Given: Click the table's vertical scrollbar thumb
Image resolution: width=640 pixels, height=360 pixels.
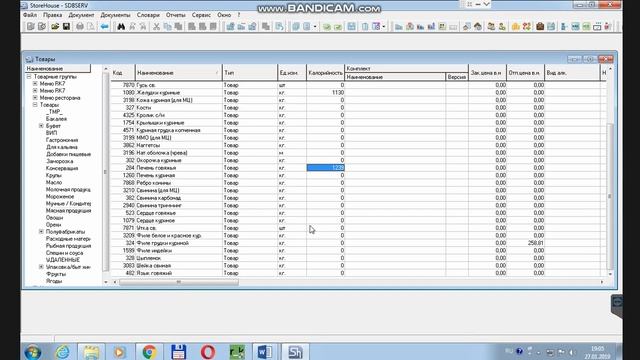Looking at the screenshot, I should (610, 196).
